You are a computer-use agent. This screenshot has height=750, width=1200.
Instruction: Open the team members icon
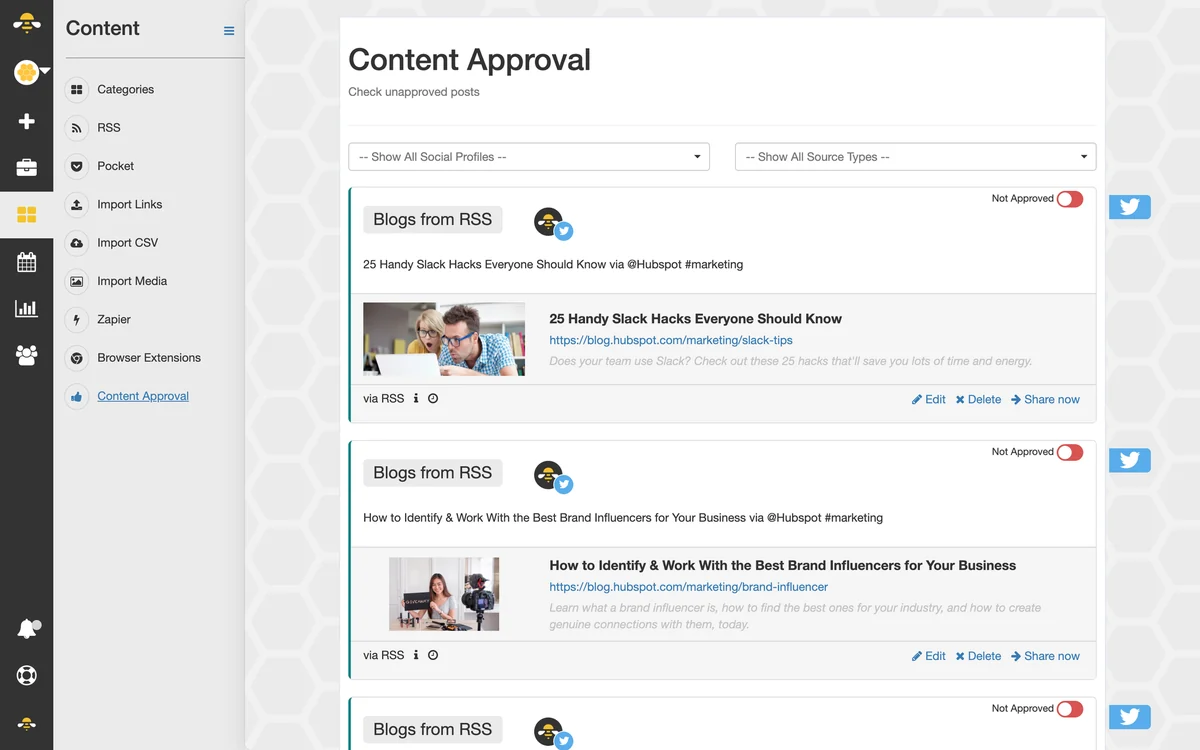(x=27, y=354)
